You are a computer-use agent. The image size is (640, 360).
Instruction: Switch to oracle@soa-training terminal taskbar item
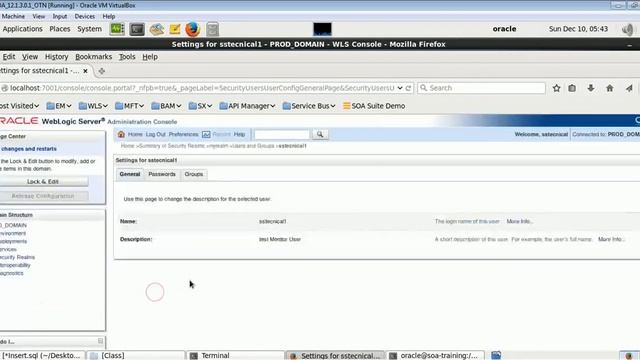(x=436, y=356)
